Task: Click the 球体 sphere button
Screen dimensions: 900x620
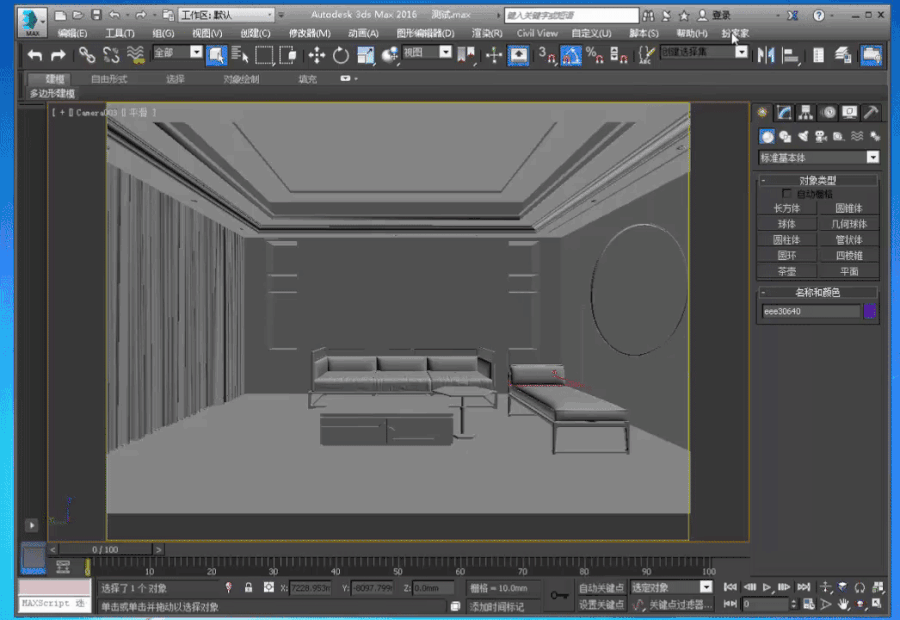Action: click(787, 224)
